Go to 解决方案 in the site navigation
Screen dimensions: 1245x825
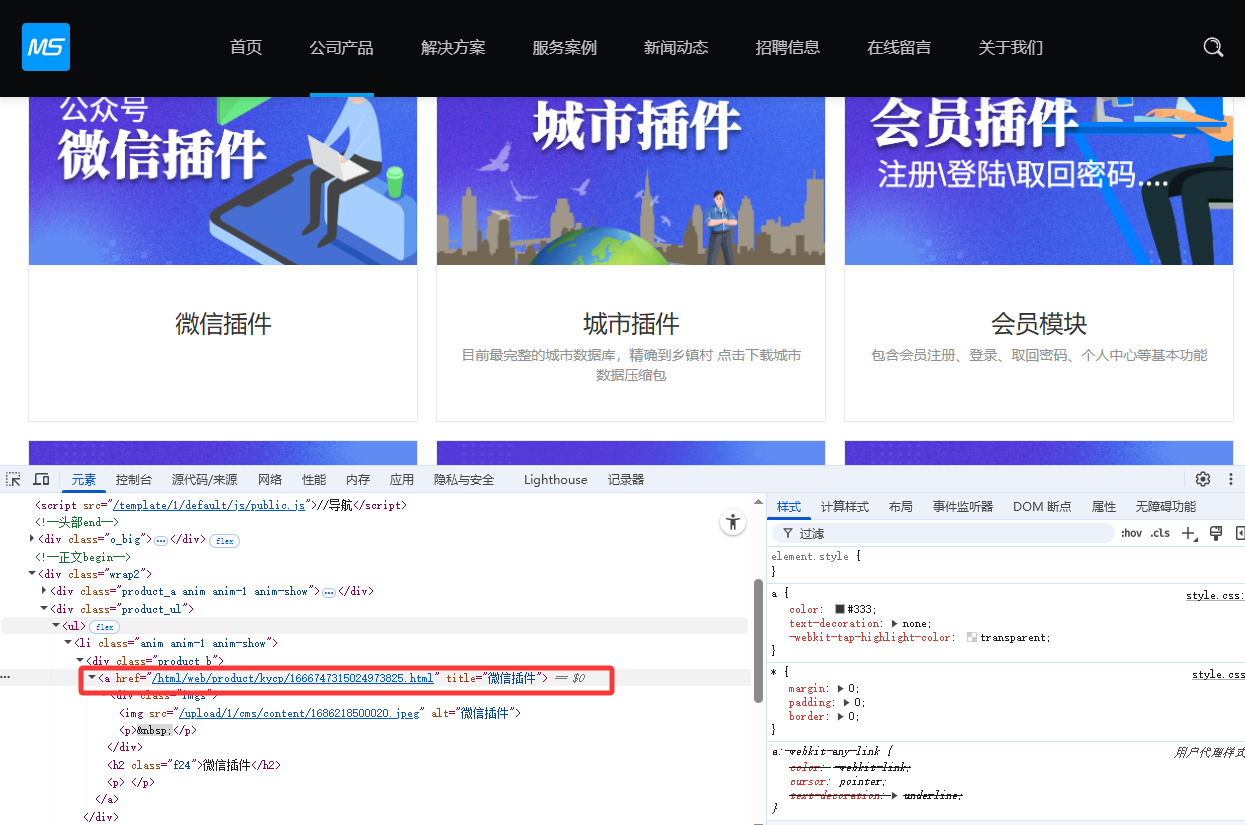pos(453,47)
